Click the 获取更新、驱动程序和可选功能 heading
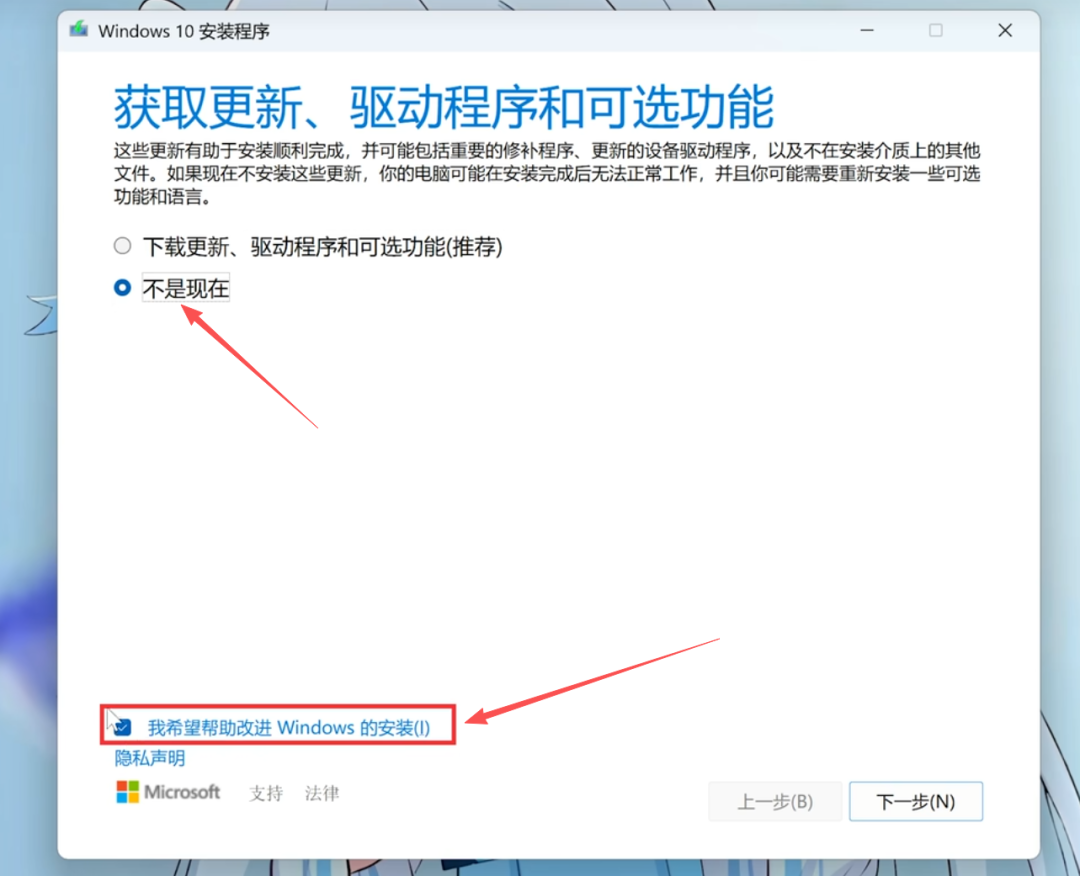 click(444, 107)
